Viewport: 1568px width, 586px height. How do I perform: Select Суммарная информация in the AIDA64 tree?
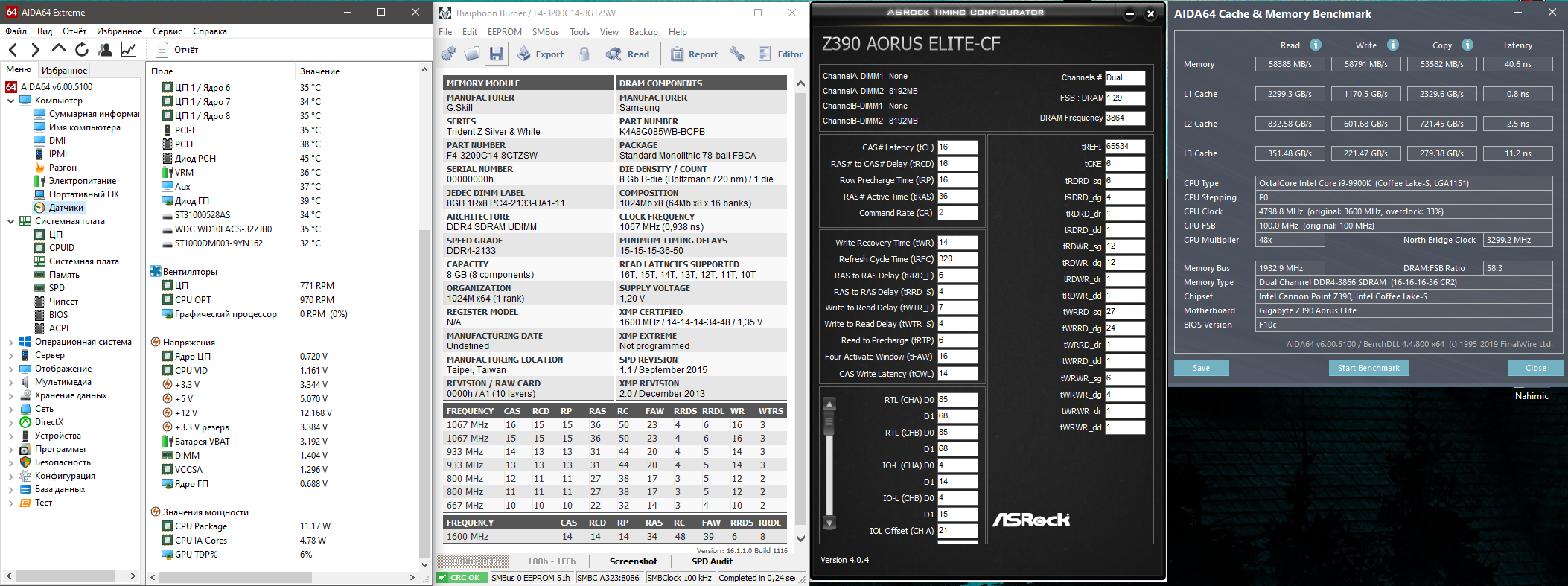(x=86, y=114)
